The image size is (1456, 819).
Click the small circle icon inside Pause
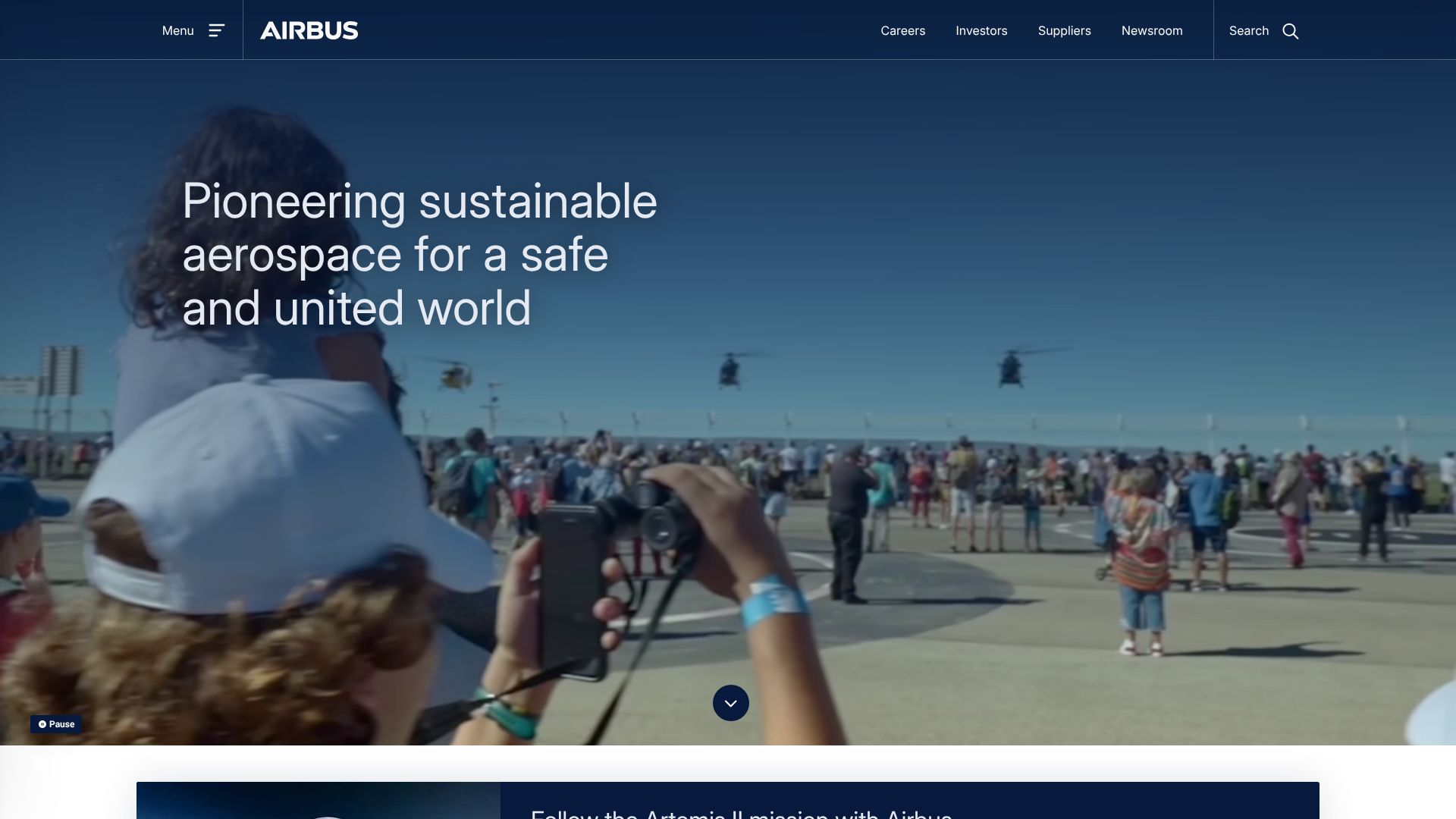pyautogui.click(x=42, y=724)
